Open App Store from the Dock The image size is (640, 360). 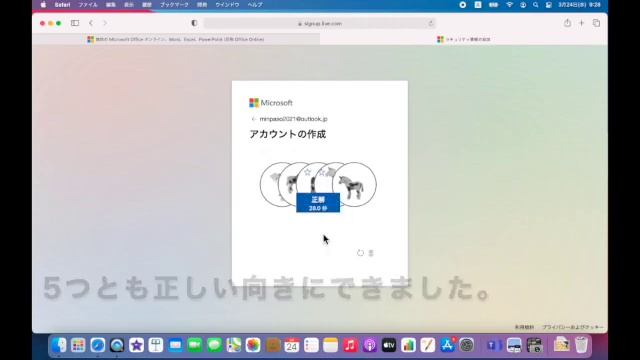tap(447, 345)
